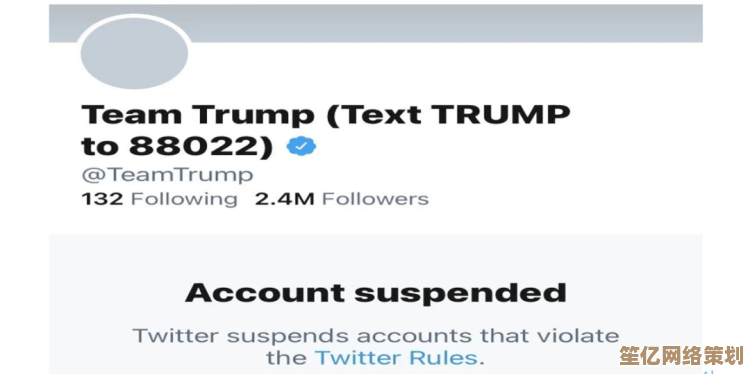Open the 132 Following list
Screen dimensions: 750x374
[x=159, y=199]
